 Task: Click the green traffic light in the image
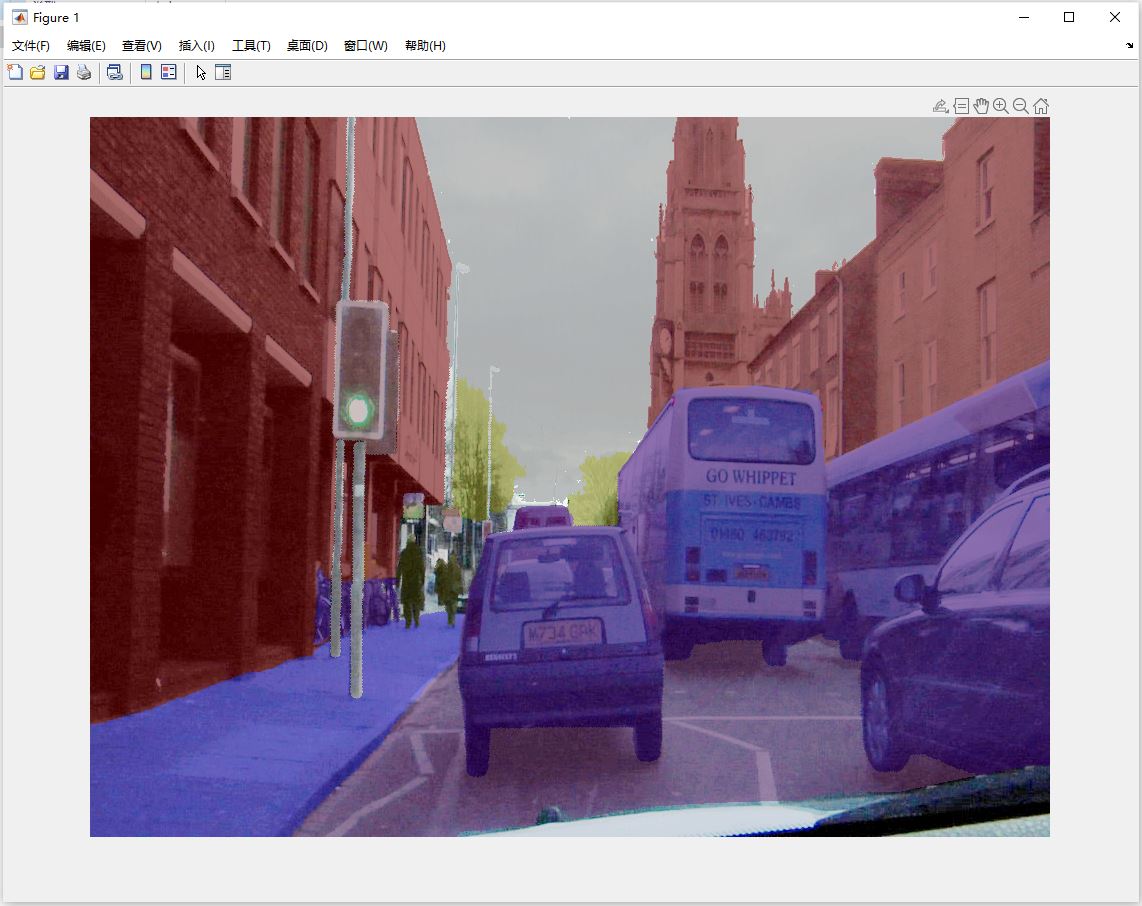pyautogui.click(x=358, y=411)
